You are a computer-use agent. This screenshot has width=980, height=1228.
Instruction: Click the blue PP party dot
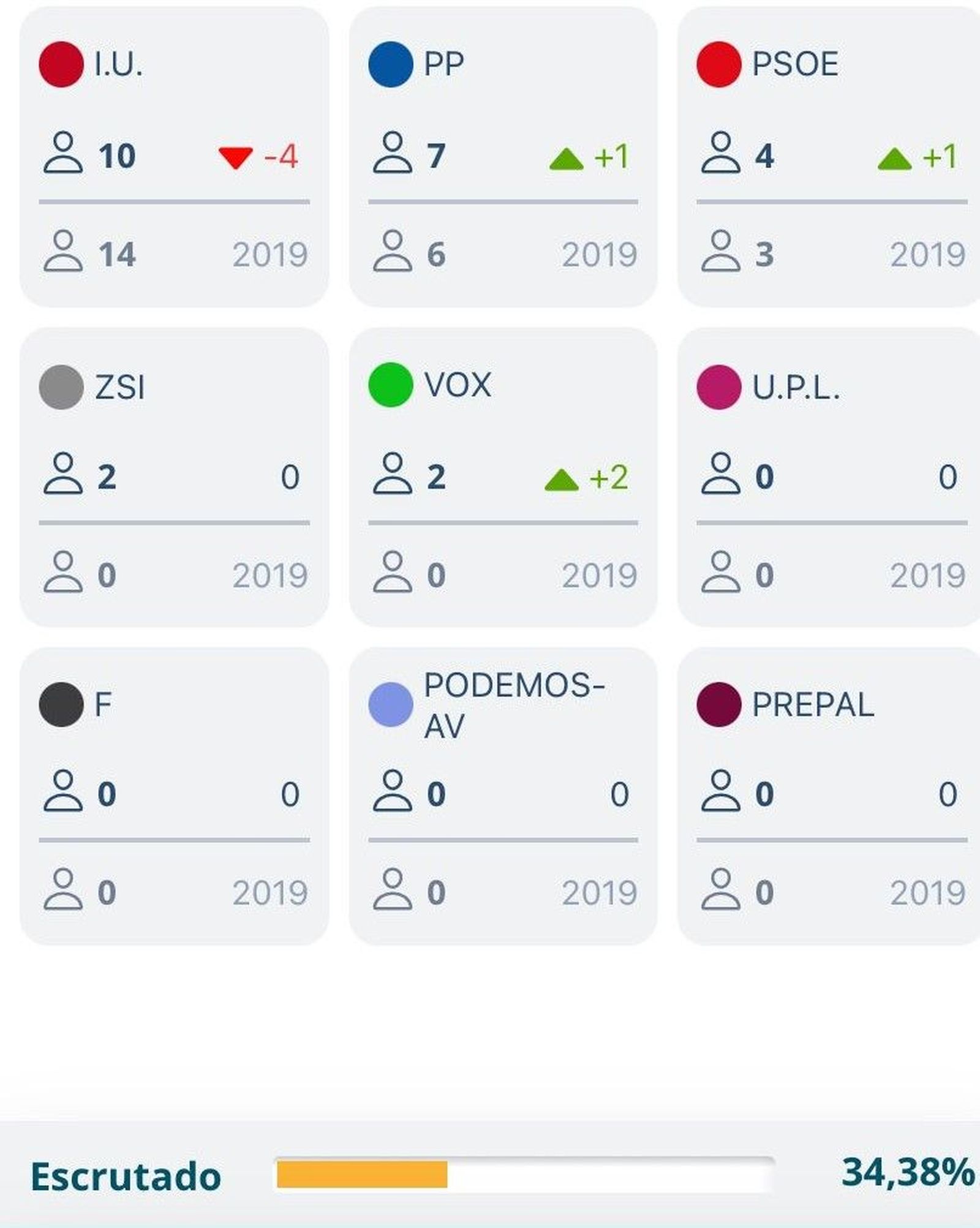[391, 64]
